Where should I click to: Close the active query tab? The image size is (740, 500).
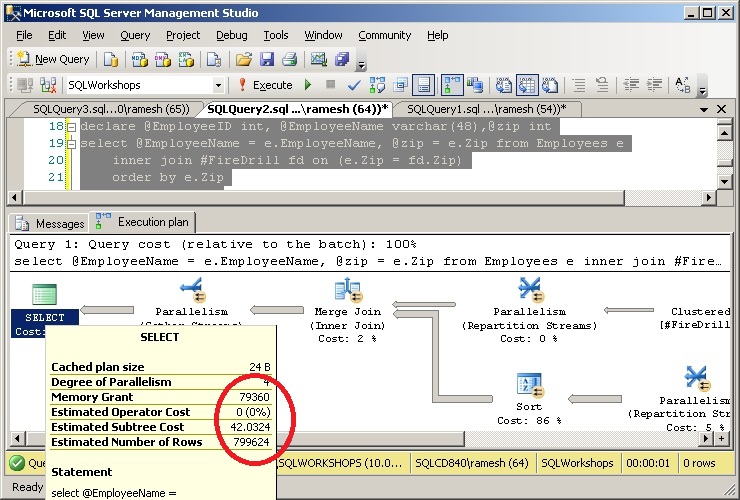pyautogui.click(x=722, y=109)
